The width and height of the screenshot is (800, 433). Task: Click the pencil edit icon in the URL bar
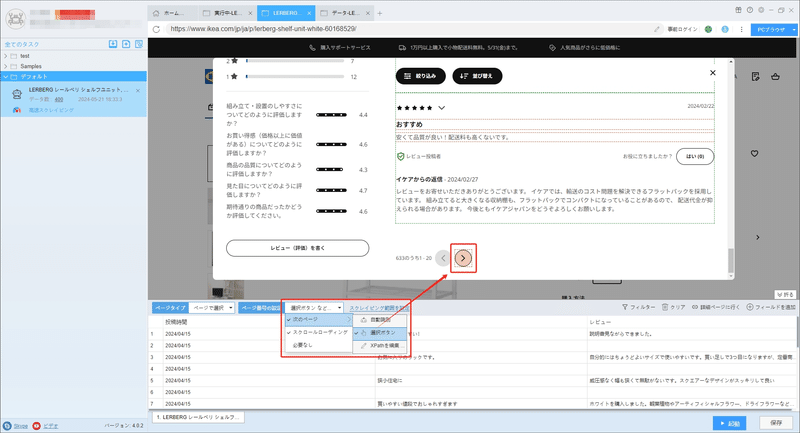click(x=657, y=29)
